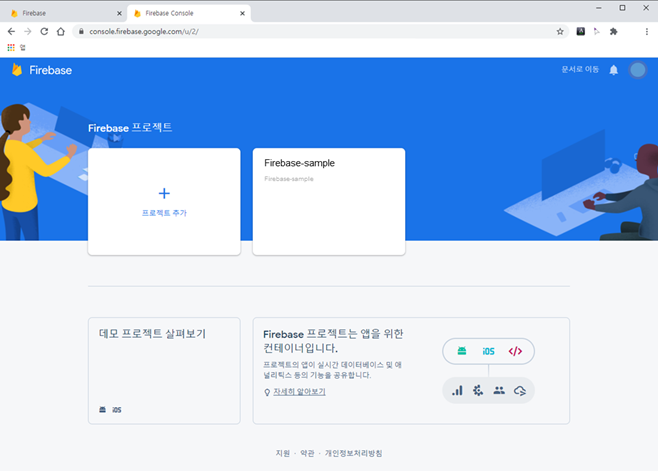The image size is (658, 471).
Task: Click the green Android icon in diagram
Action: [462, 351]
